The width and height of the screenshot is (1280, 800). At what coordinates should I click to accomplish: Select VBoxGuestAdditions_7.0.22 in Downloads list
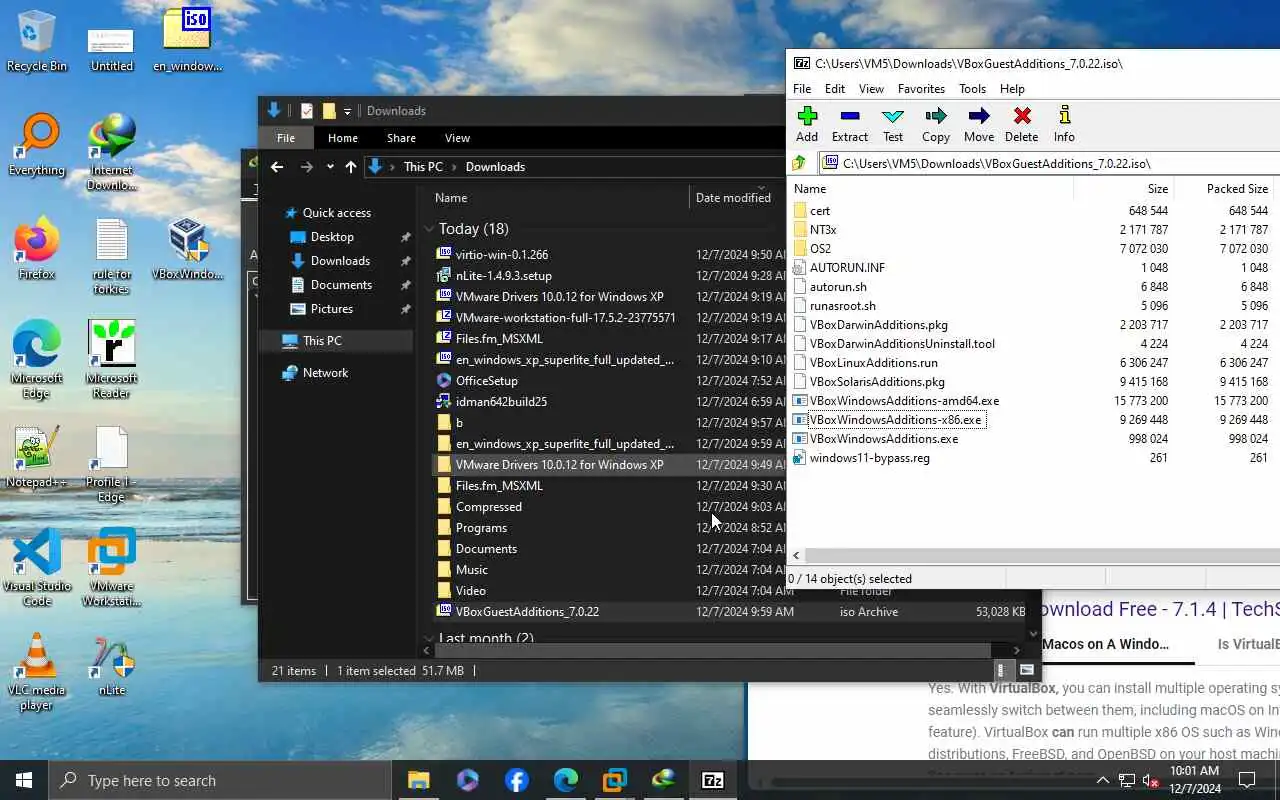click(732, 611)
